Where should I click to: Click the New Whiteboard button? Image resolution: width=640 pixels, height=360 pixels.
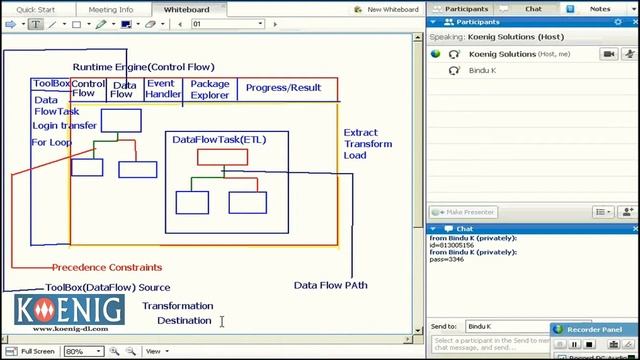coord(387,9)
